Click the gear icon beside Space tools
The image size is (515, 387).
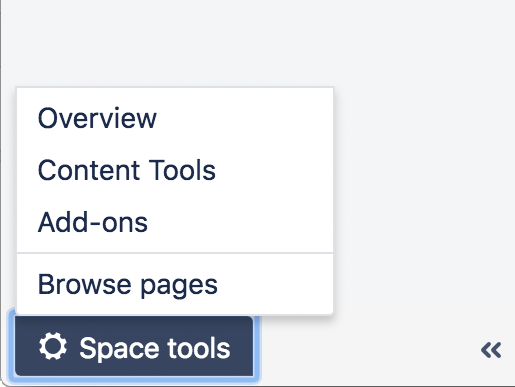tap(53, 346)
